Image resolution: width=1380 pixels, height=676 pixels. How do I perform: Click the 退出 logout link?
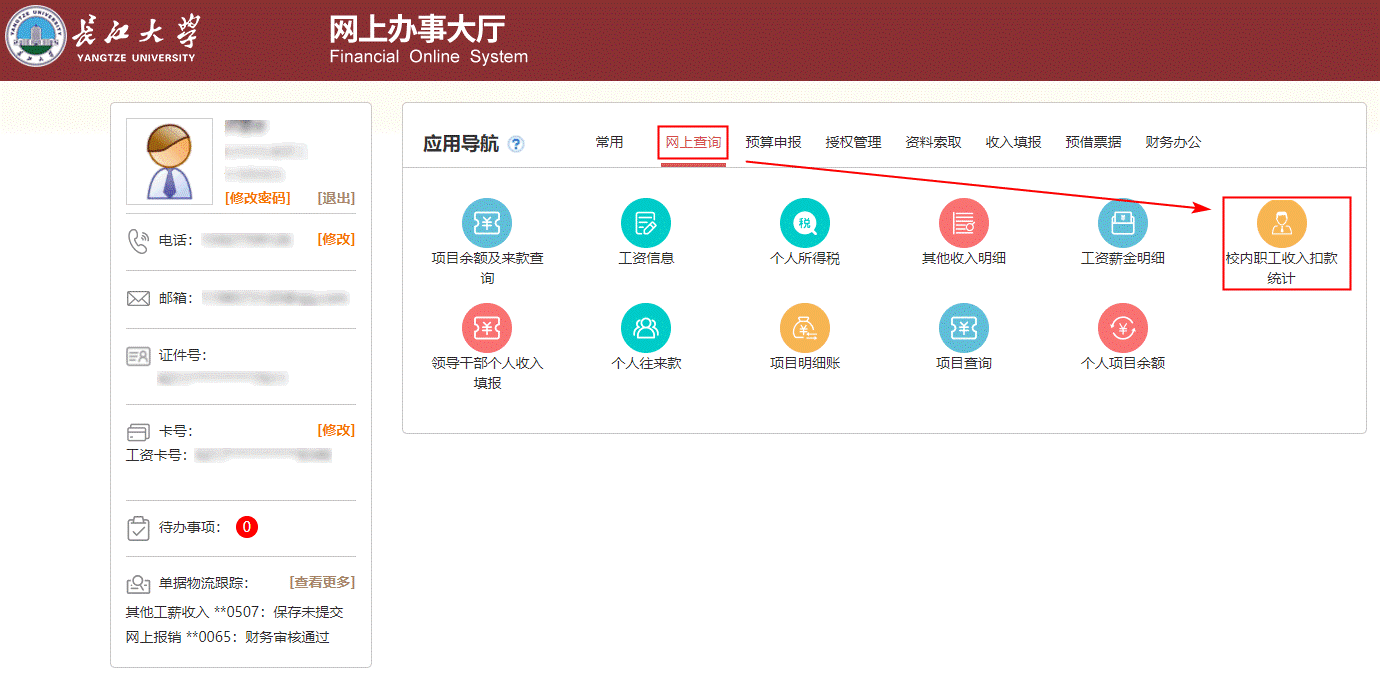(x=336, y=198)
